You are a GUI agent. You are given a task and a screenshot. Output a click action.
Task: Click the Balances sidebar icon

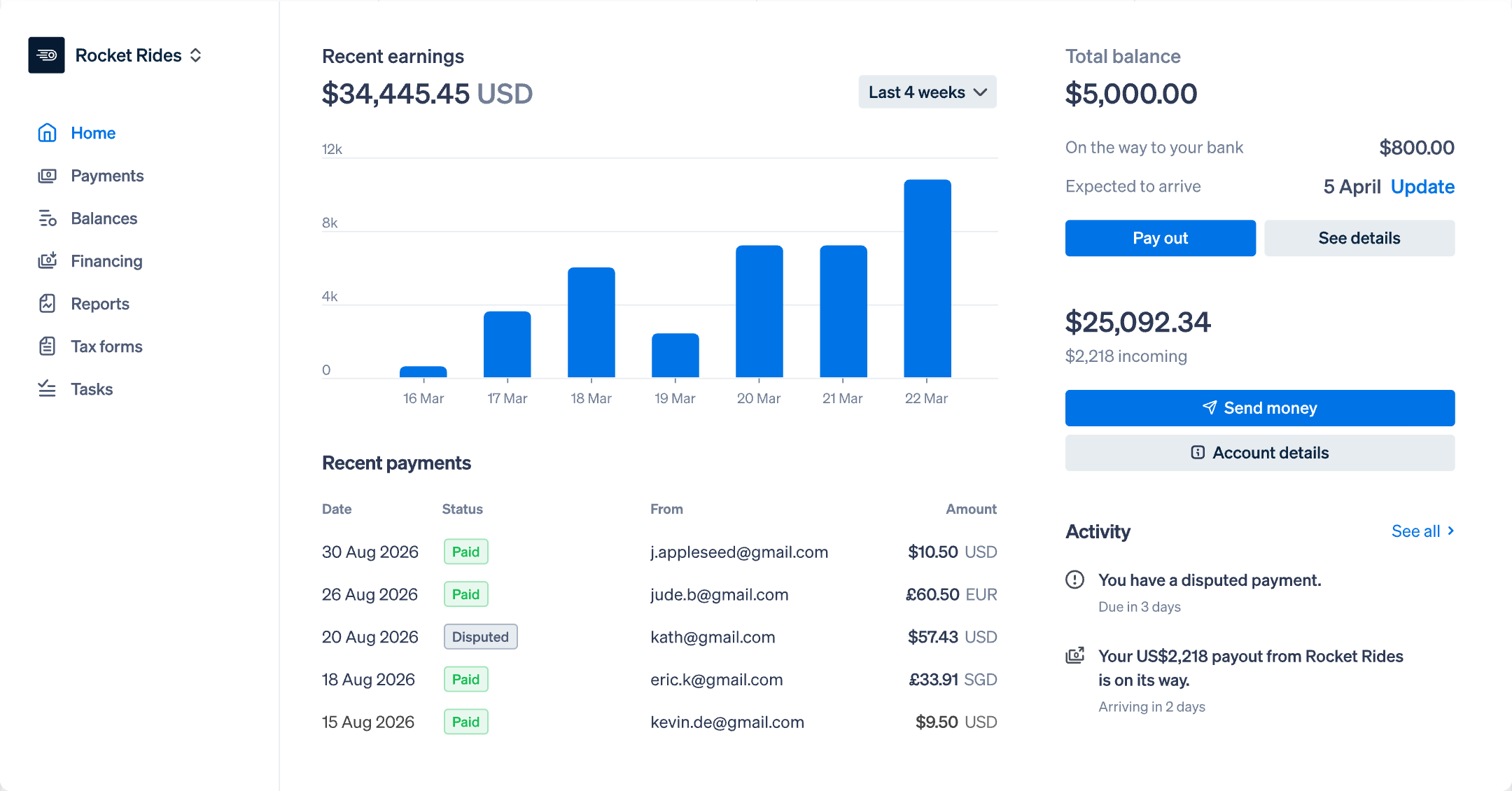coord(47,218)
